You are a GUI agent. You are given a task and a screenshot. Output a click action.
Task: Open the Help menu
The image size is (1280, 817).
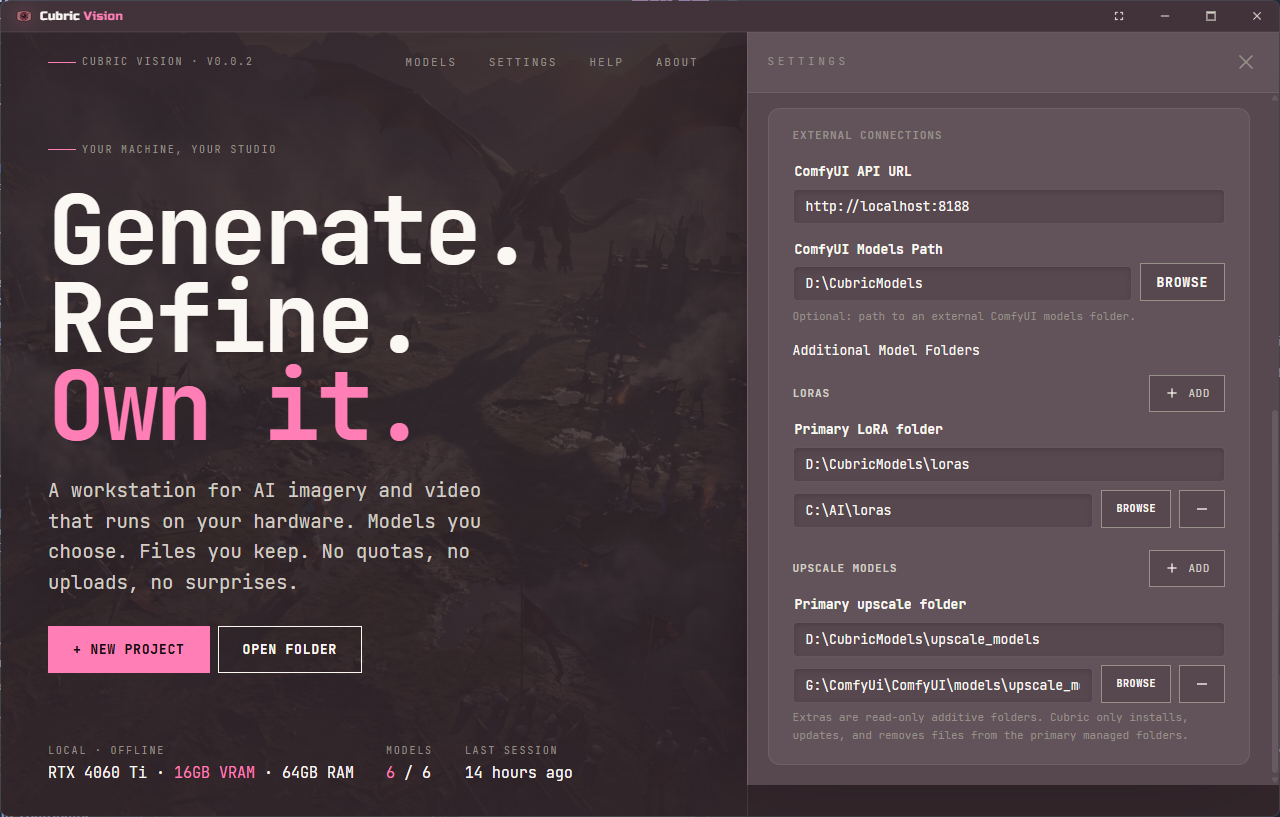point(606,62)
